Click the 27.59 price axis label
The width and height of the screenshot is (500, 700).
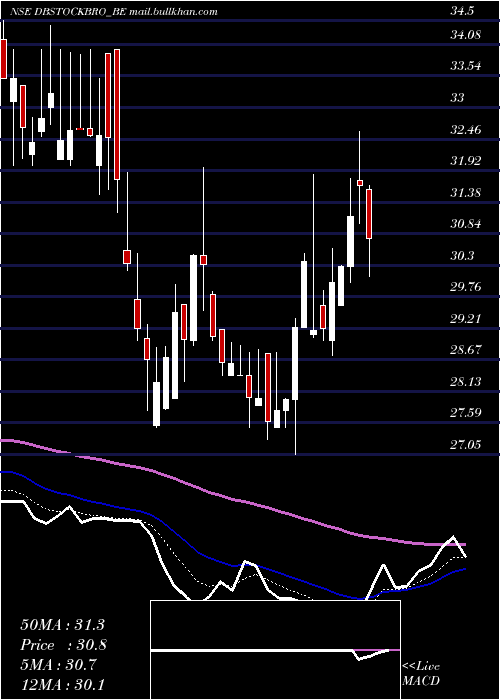[465, 412]
